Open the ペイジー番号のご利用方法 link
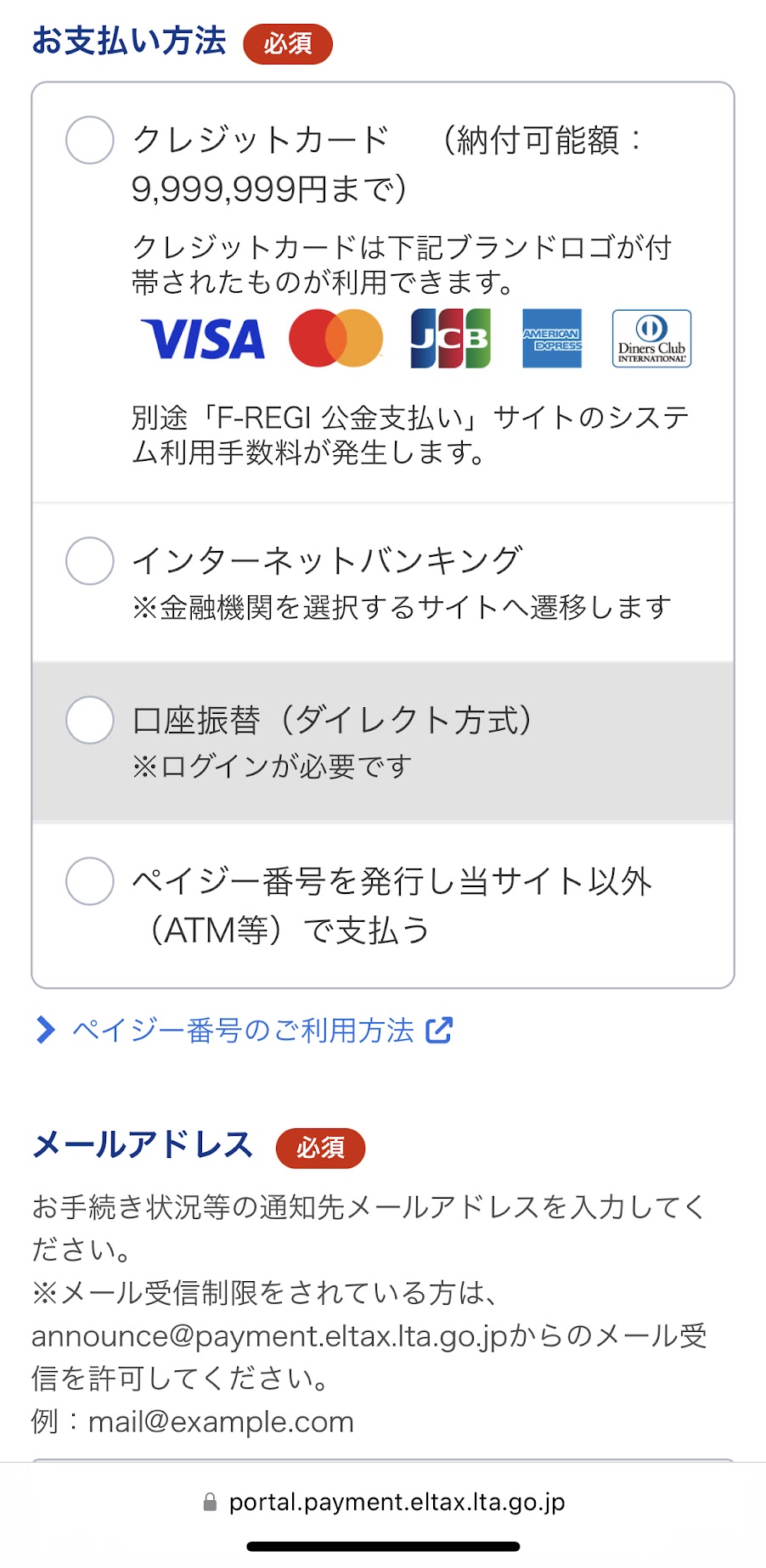Image resolution: width=766 pixels, height=1568 pixels. pyautogui.click(x=243, y=1031)
